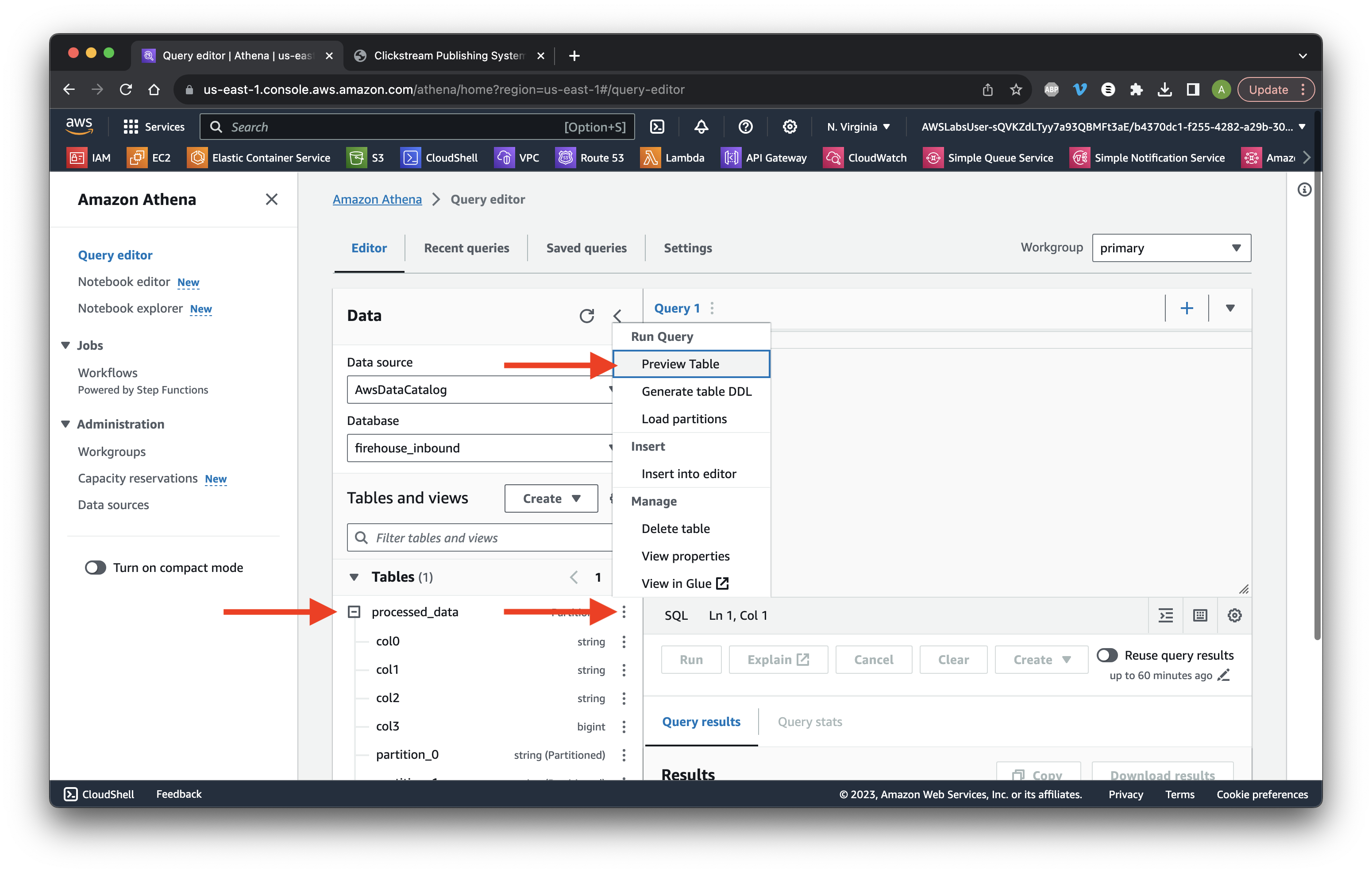
Task: Choose Insert into editor menu item
Action: point(691,474)
